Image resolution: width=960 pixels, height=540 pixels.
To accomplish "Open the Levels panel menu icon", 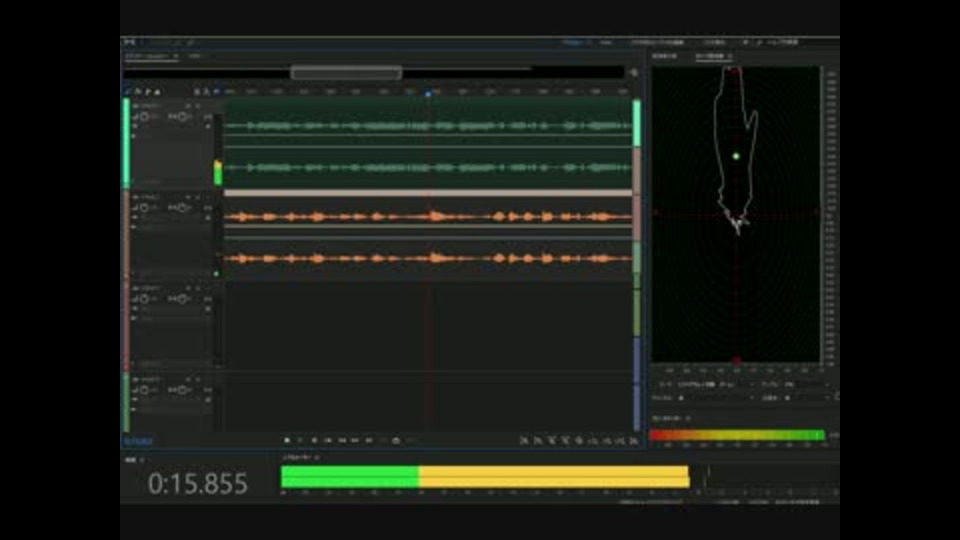I will [317, 457].
